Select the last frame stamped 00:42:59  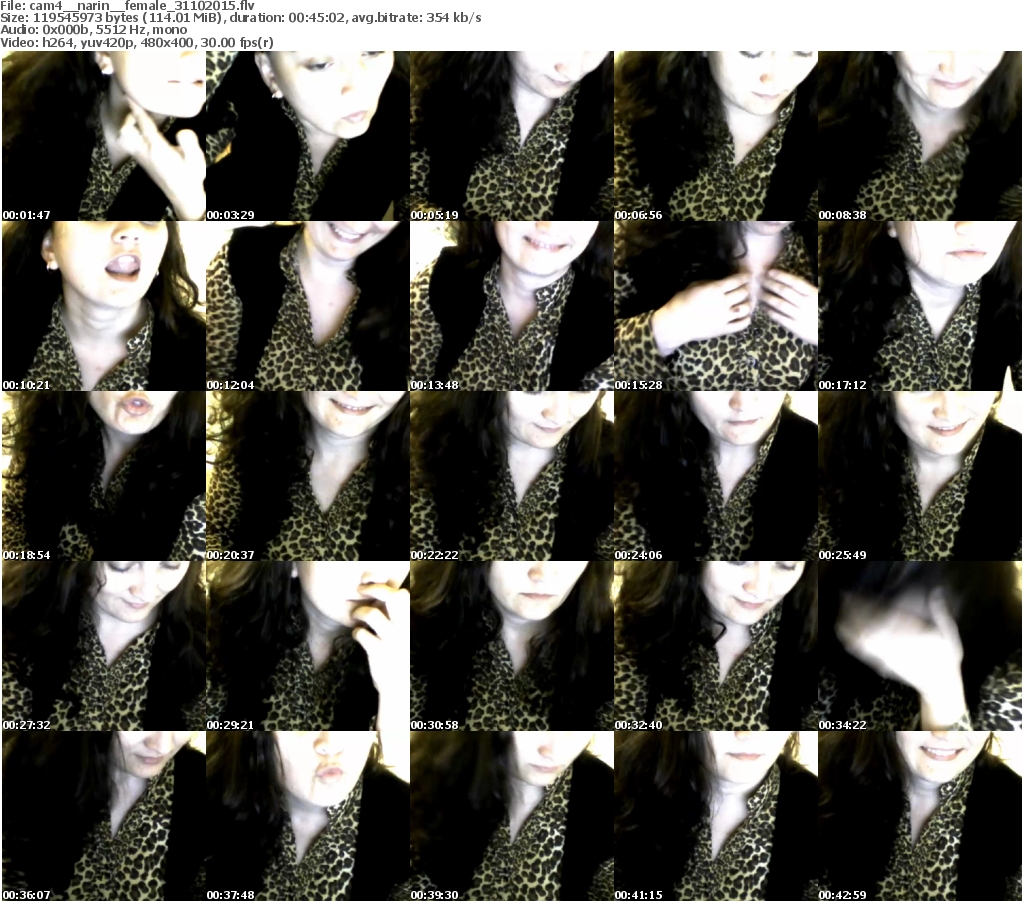(x=920, y=816)
